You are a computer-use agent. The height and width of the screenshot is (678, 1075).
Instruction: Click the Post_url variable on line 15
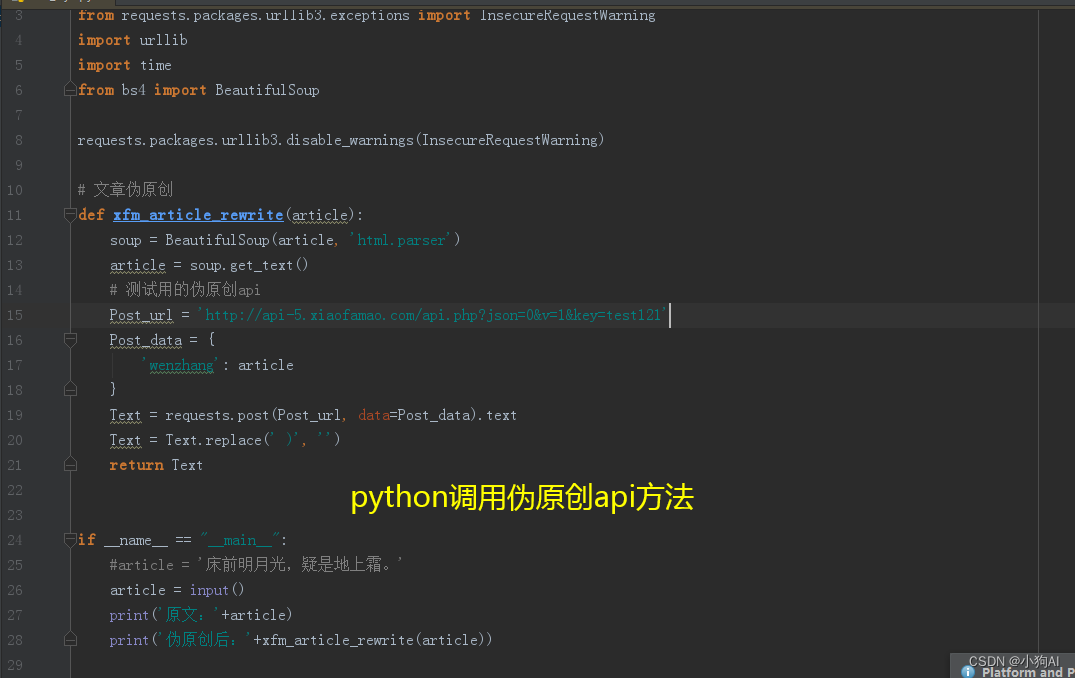click(x=141, y=315)
